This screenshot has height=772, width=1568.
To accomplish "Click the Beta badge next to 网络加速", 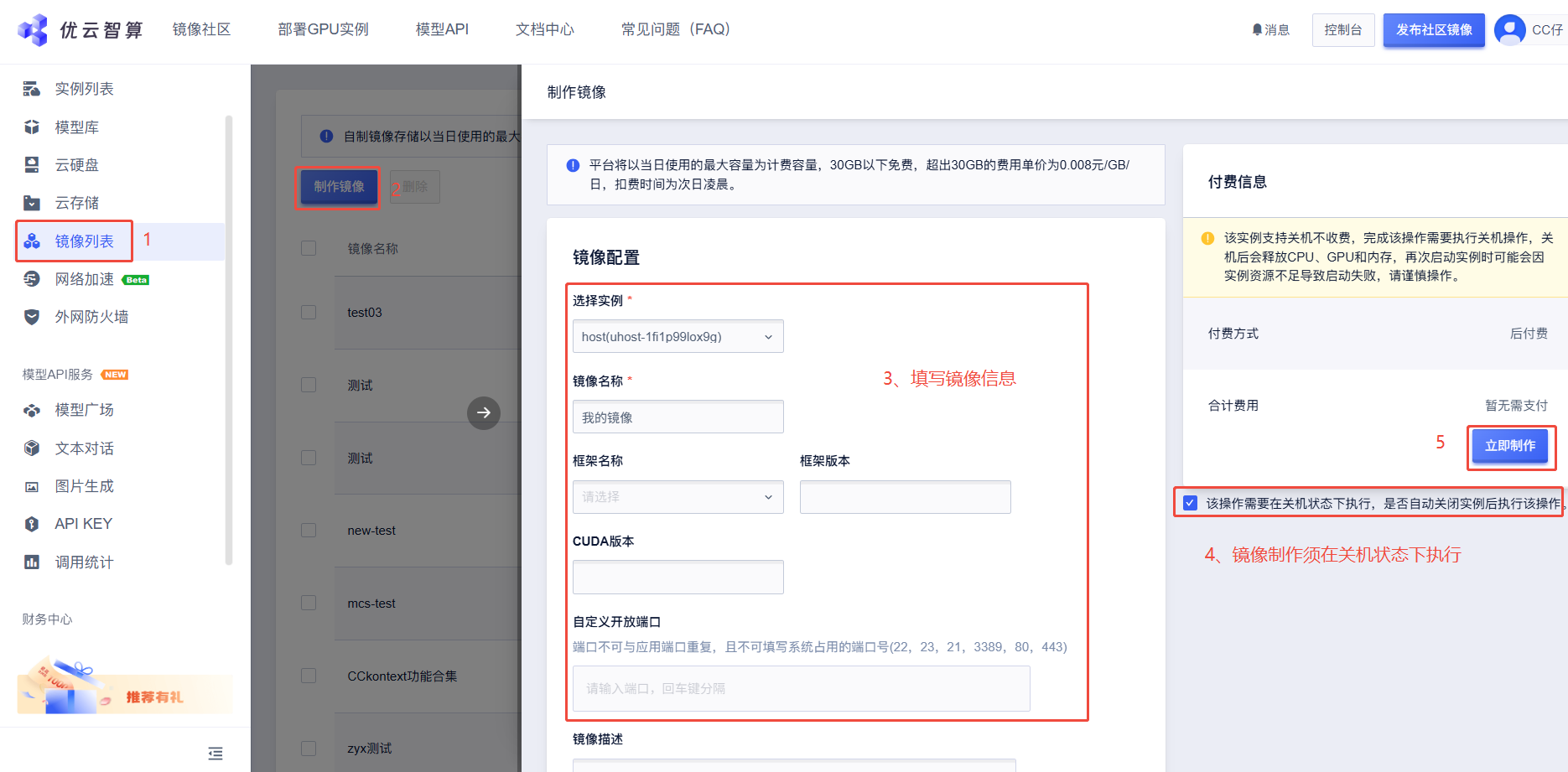I will [x=136, y=280].
